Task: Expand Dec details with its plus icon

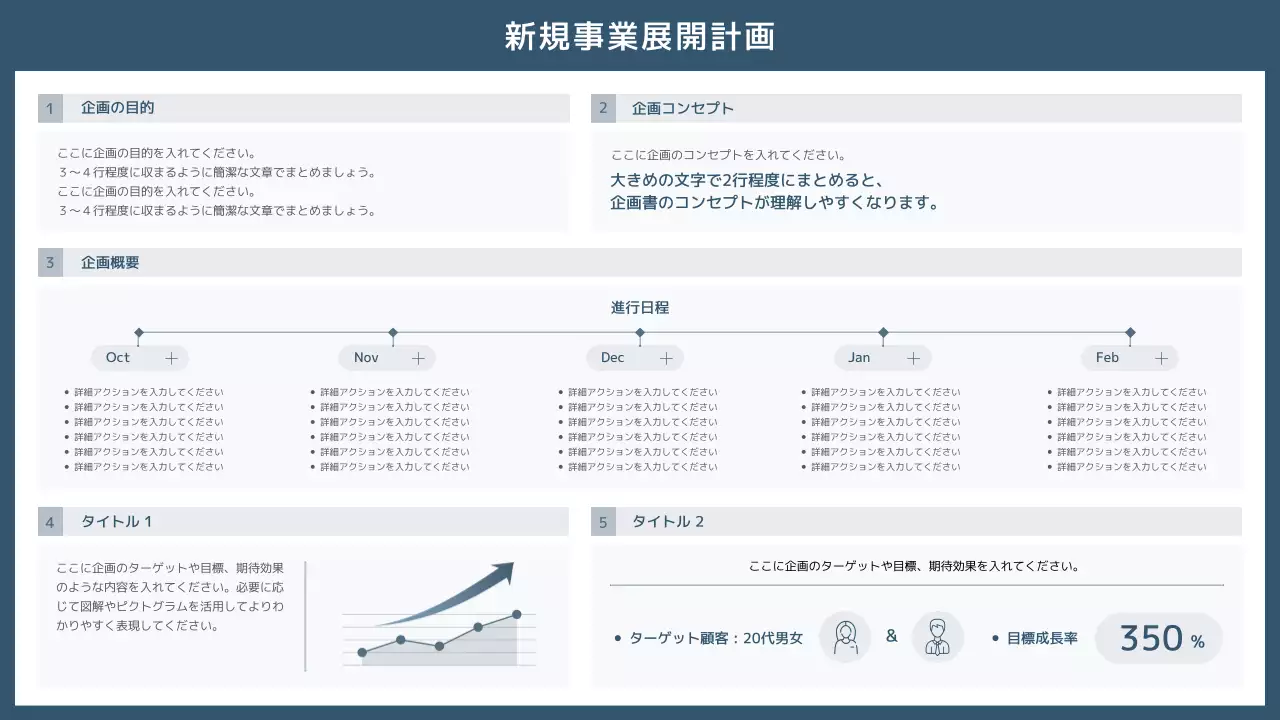Action: point(665,357)
